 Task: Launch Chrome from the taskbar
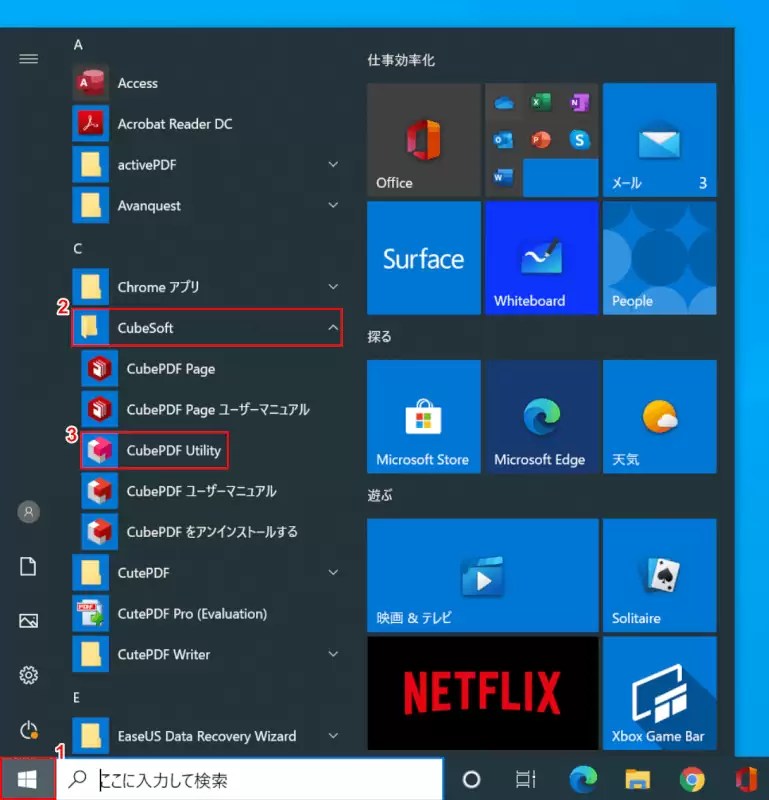click(692, 779)
